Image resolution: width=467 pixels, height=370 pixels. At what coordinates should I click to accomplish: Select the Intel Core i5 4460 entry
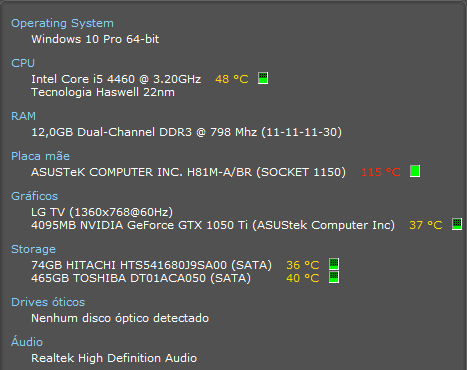point(116,79)
